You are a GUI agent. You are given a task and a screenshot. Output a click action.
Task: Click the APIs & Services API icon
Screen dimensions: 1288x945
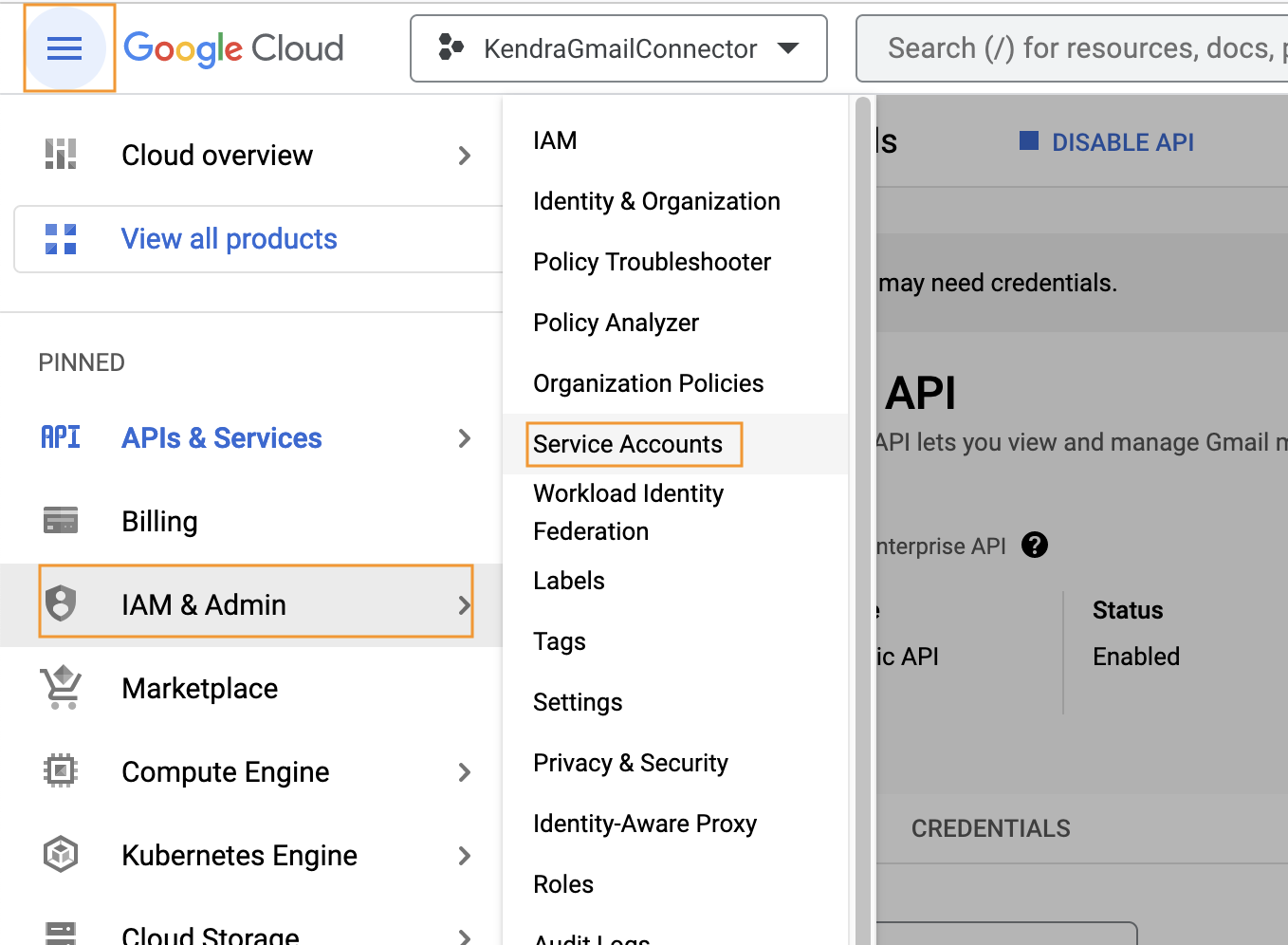[x=61, y=437]
